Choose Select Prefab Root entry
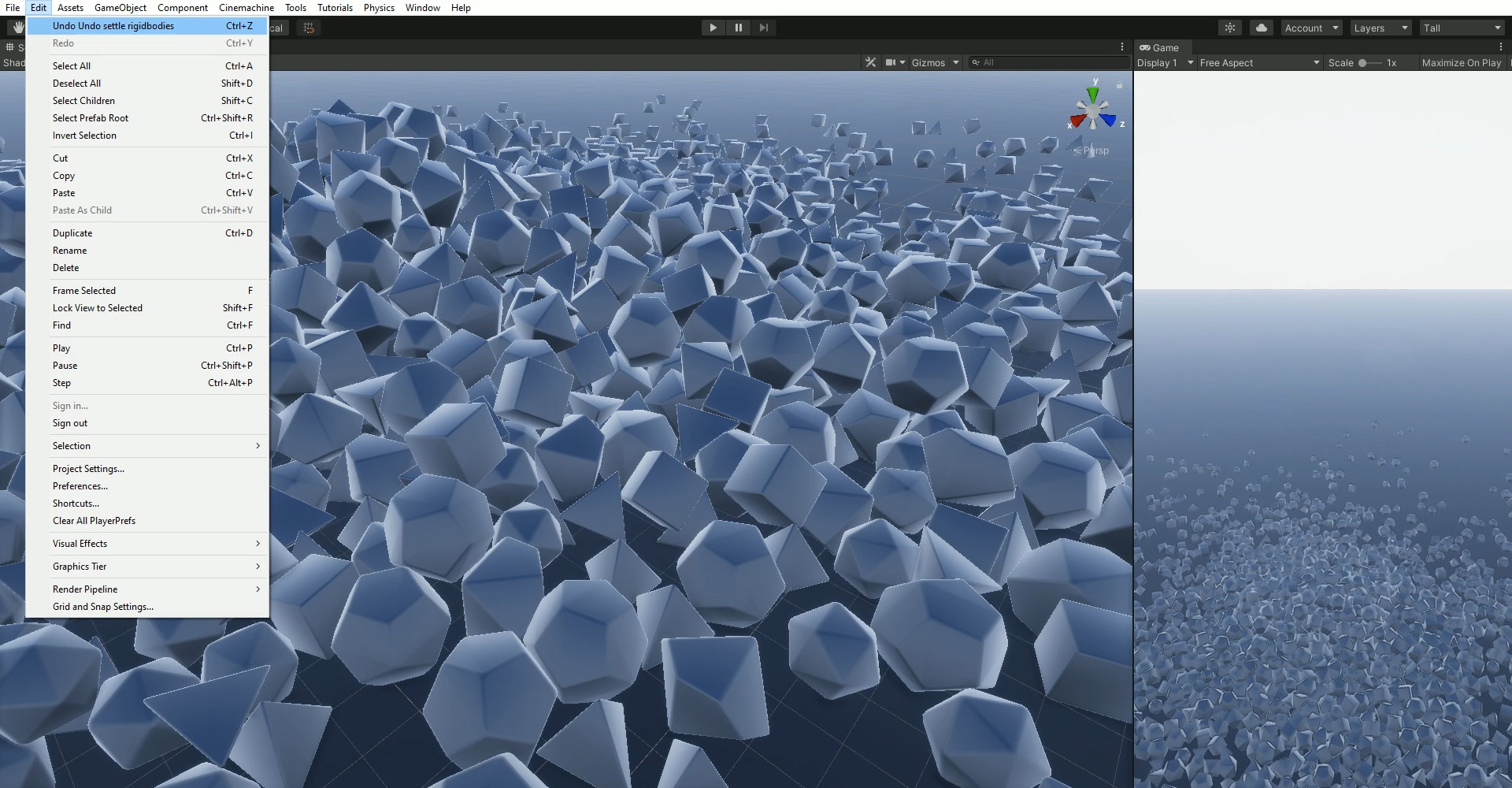The width and height of the screenshot is (1512, 788). pyautogui.click(x=147, y=118)
